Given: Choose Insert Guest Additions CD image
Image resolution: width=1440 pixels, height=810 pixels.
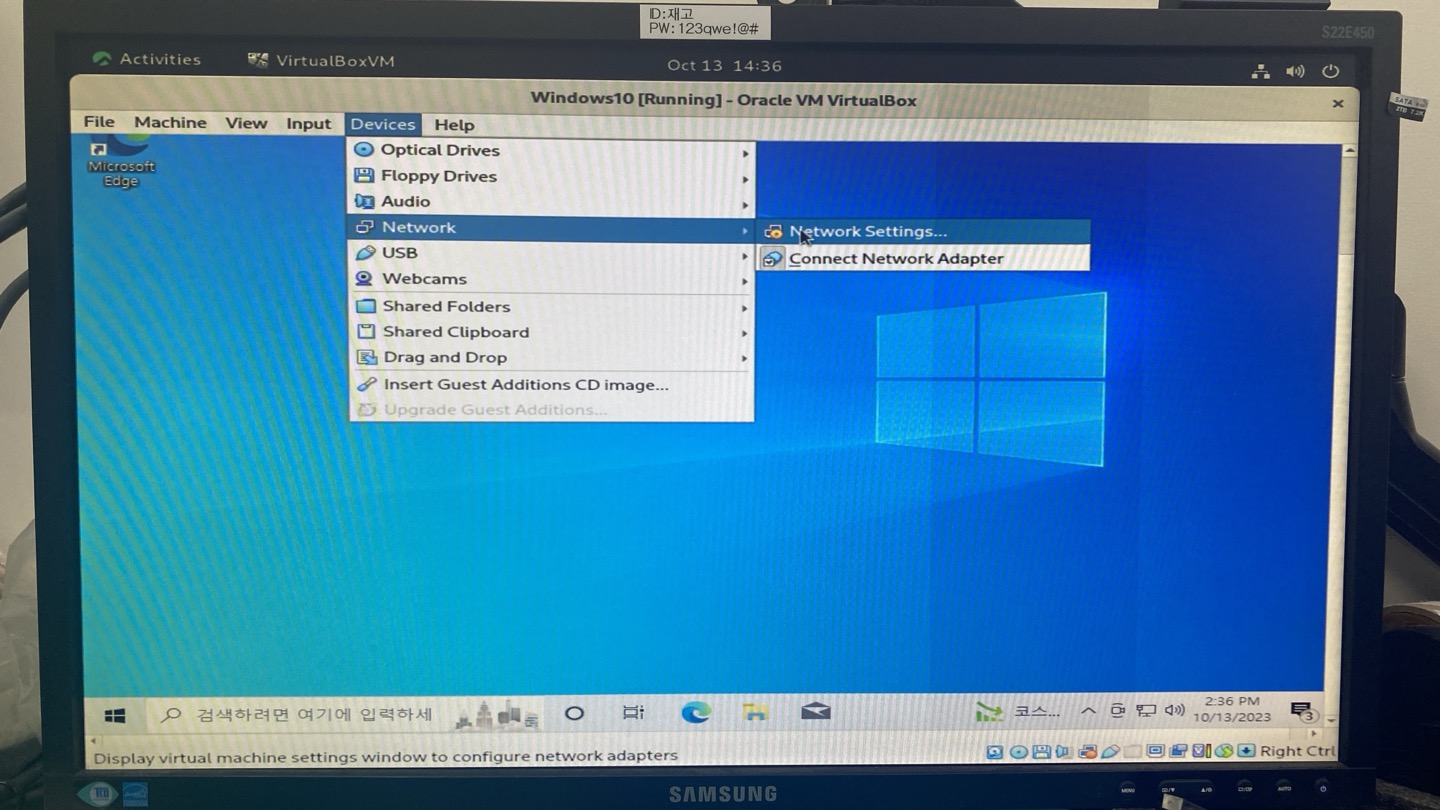Looking at the screenshot, I should pyautogui.click(x=551, y=385).
